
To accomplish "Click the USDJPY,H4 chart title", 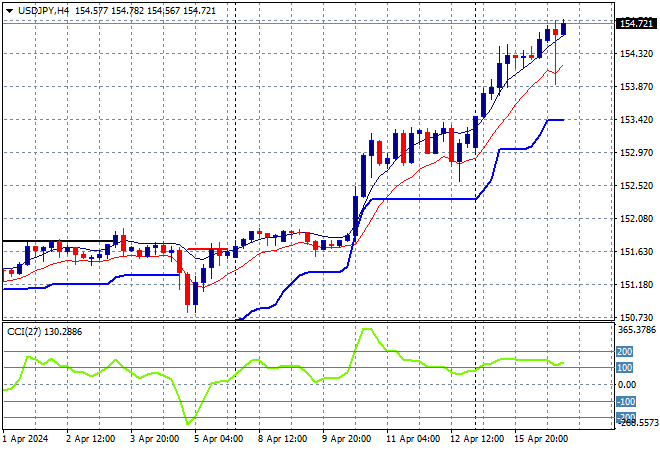I will pyautogui.click(x=45, y=10).
